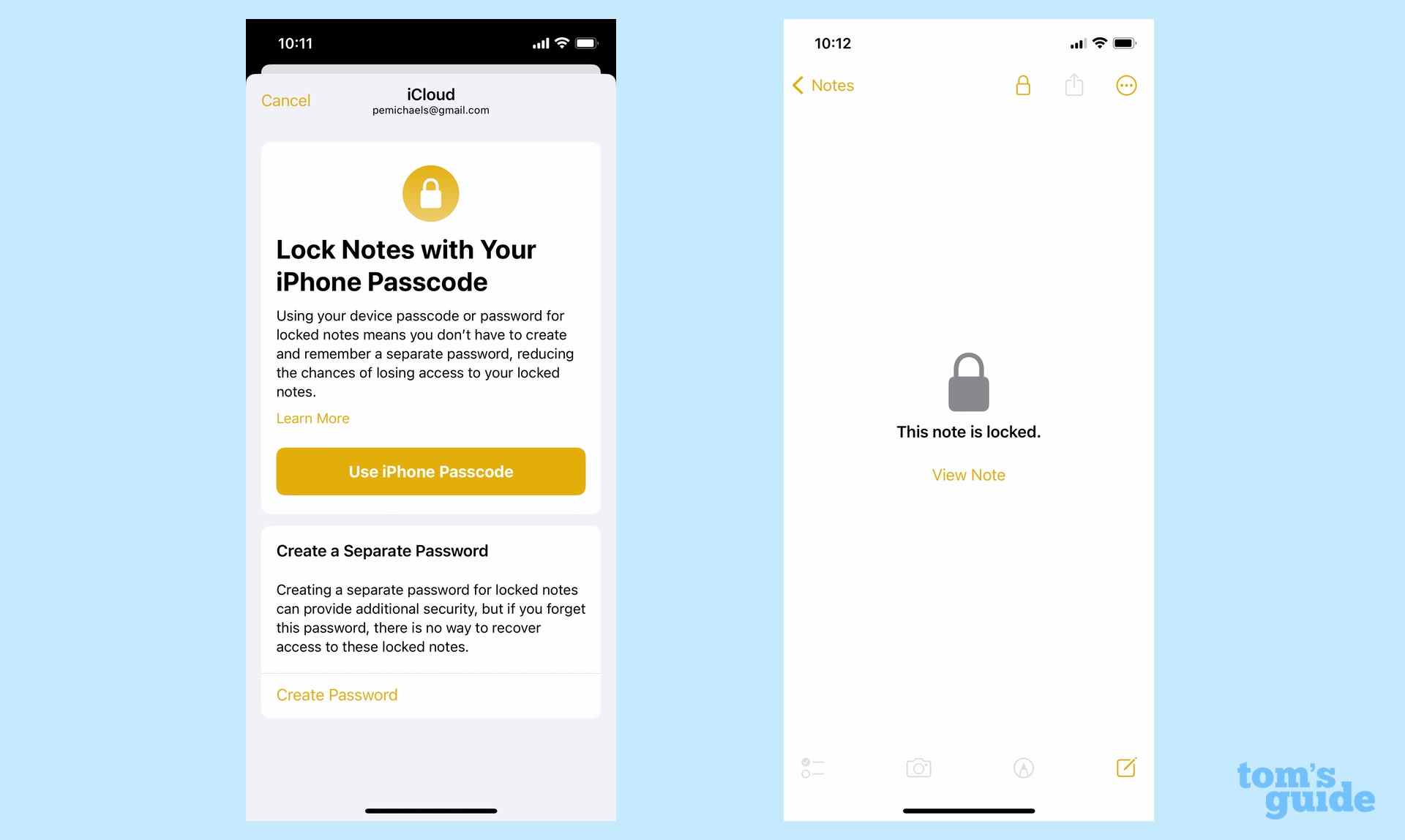Tap Cancel on iCloud lock screen

pos(285,100)
